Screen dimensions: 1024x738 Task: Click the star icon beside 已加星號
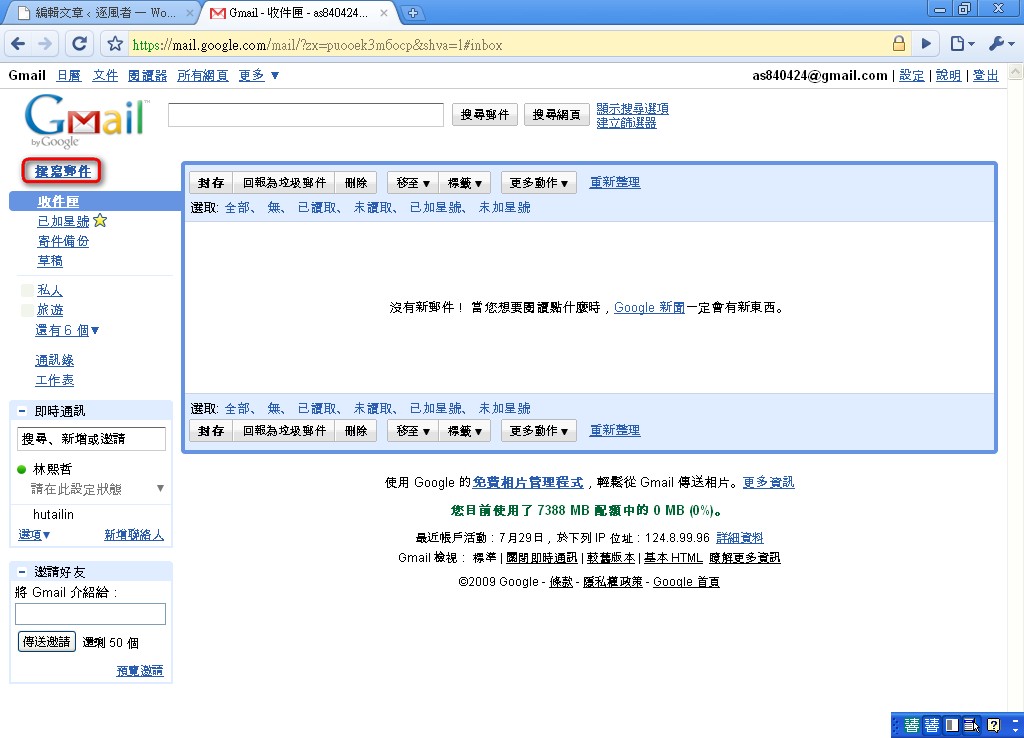click(100, 221)
